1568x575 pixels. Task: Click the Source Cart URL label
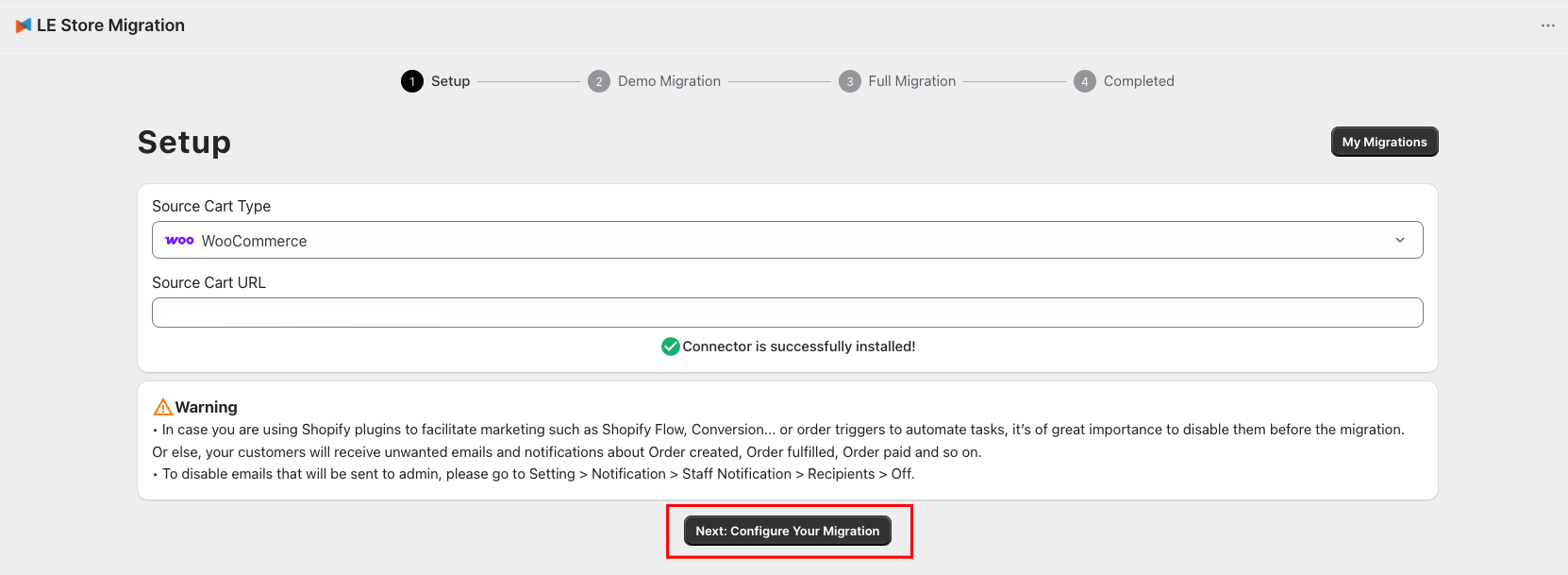pyautogui.click(x=209, y=282)
